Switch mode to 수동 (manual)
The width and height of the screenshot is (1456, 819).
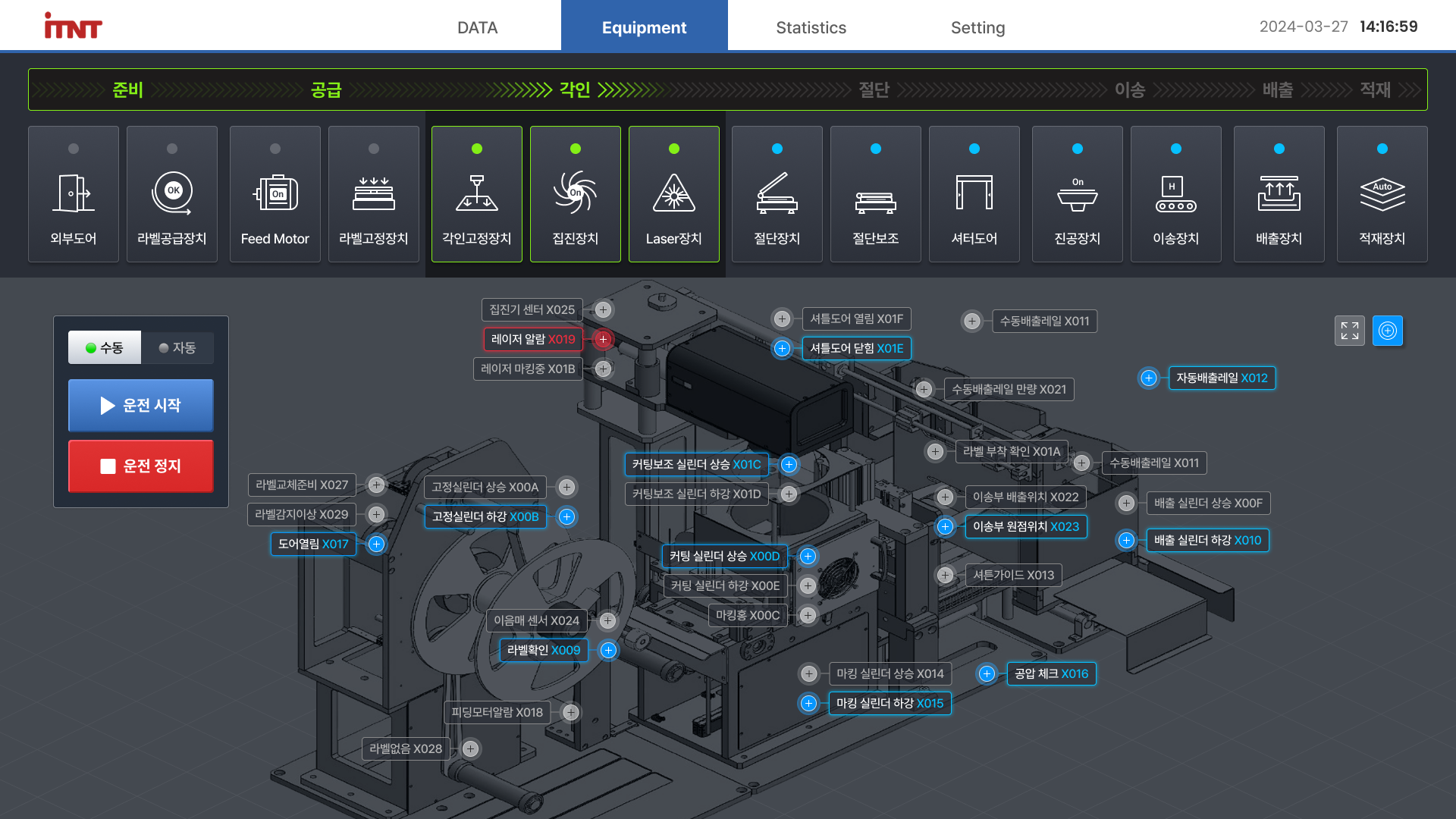pyautogui.click(x=105, y=347)
